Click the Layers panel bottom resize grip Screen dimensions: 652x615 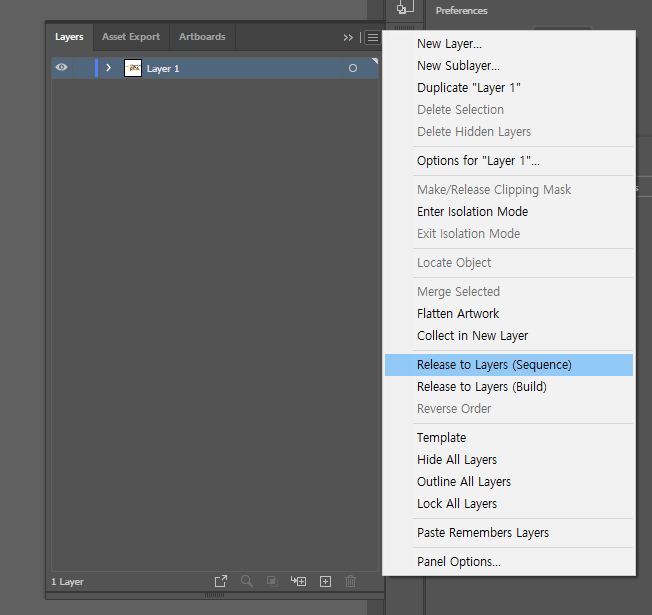(x=215, y=595)
